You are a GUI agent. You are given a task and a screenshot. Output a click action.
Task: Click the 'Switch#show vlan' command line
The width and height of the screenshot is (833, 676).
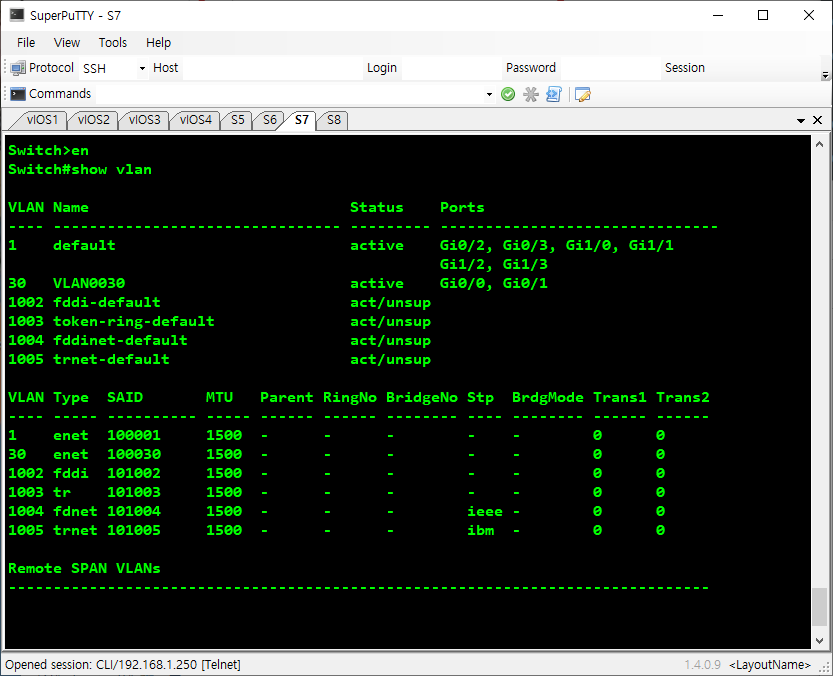click(80, 170)
